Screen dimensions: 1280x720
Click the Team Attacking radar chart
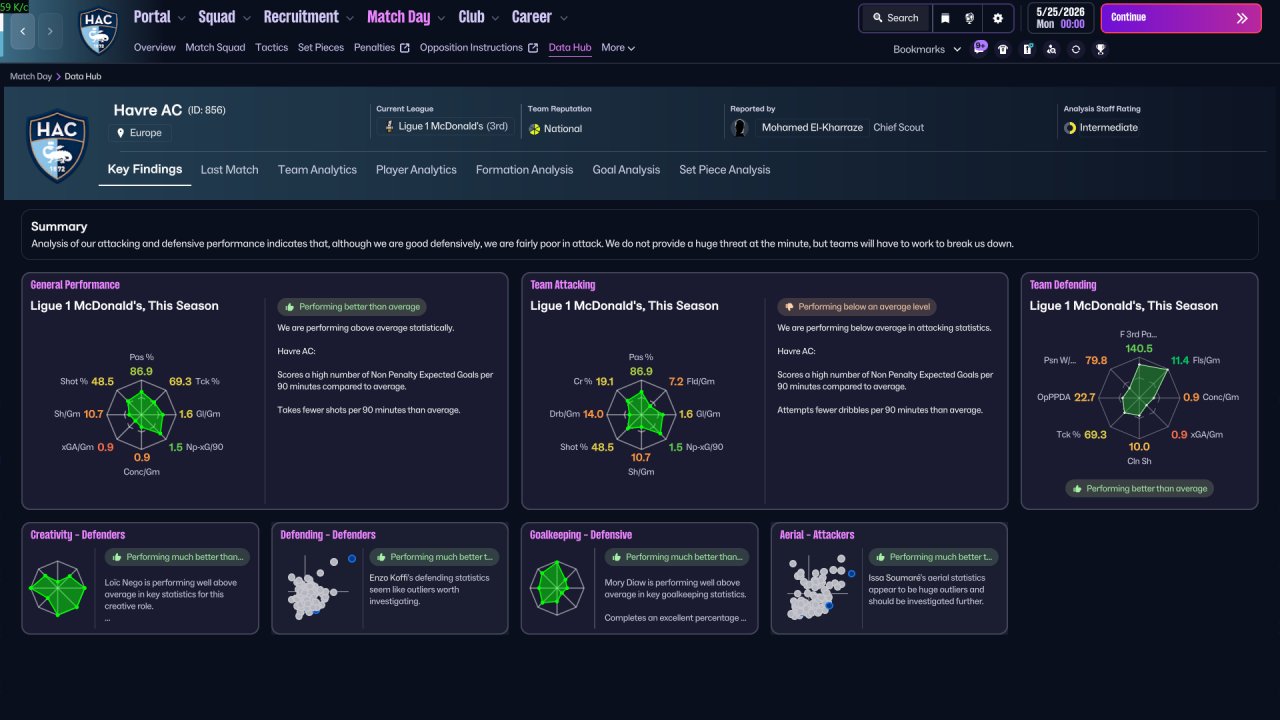click(641, 412)
